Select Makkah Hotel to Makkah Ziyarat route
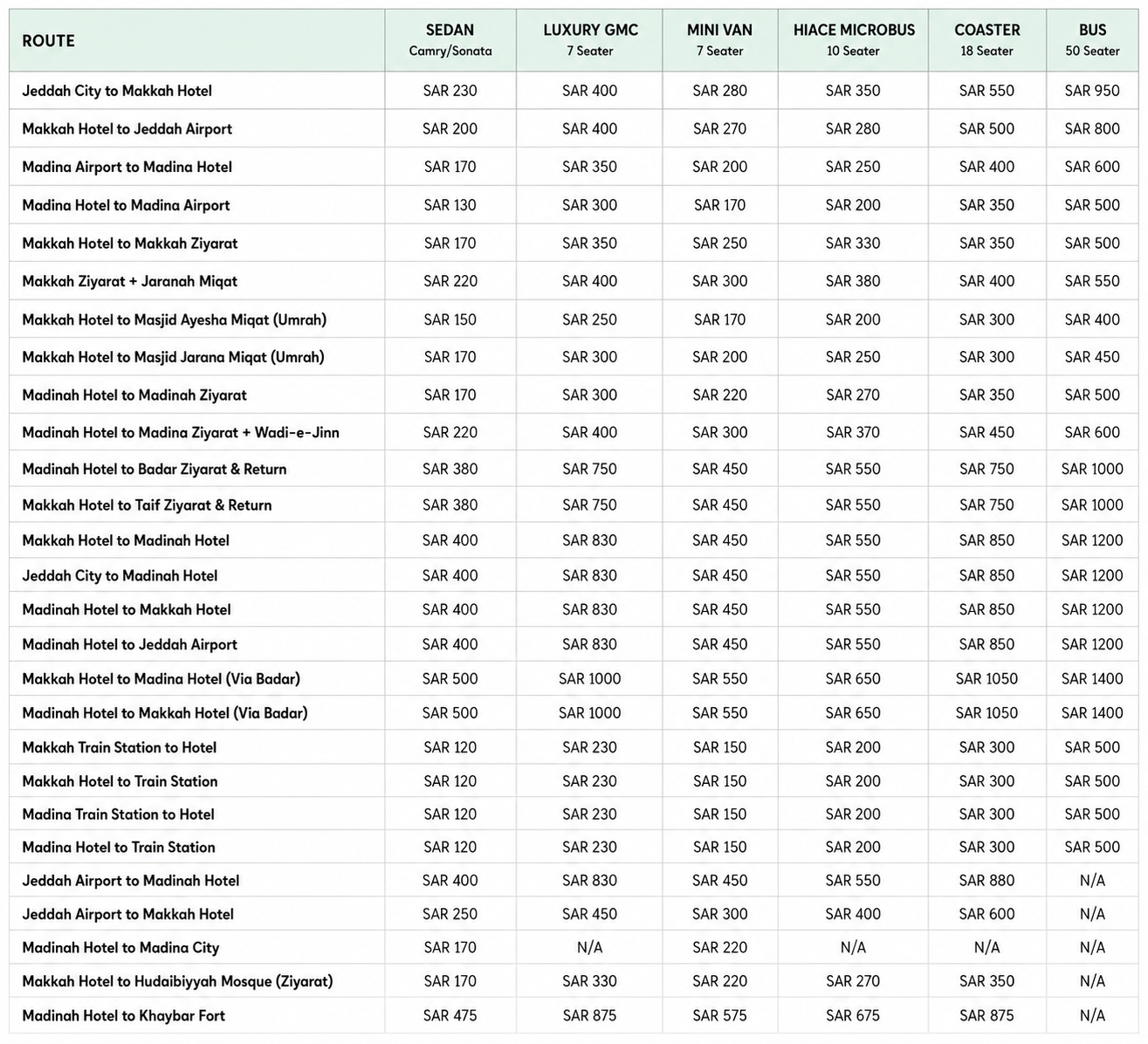Image resolution: width=1148 pixels, height=1044 pixels. coord(130,244)
